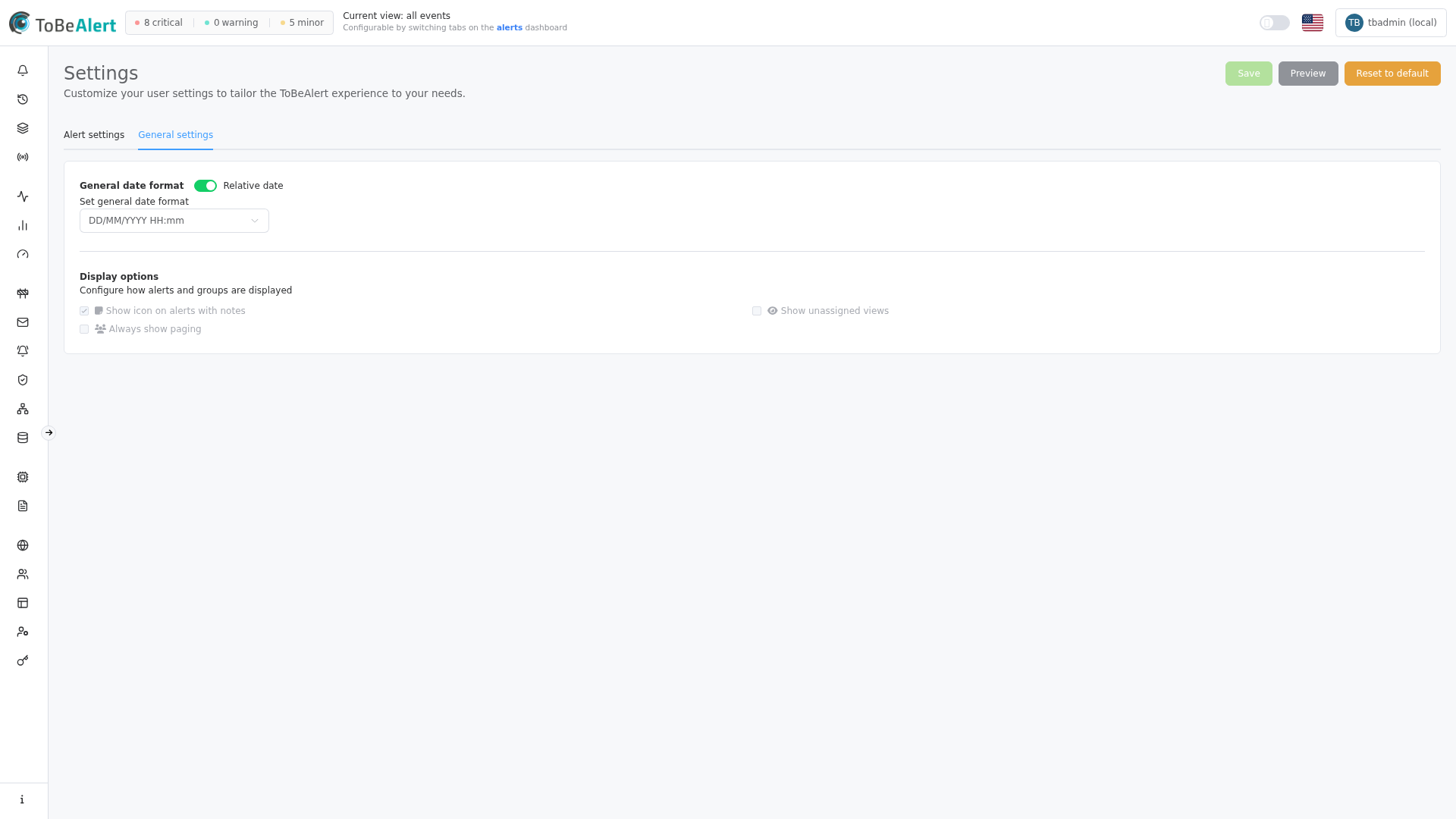1456x819 pixels.
Task: Click the Preview button
Action: point(1308,74)
